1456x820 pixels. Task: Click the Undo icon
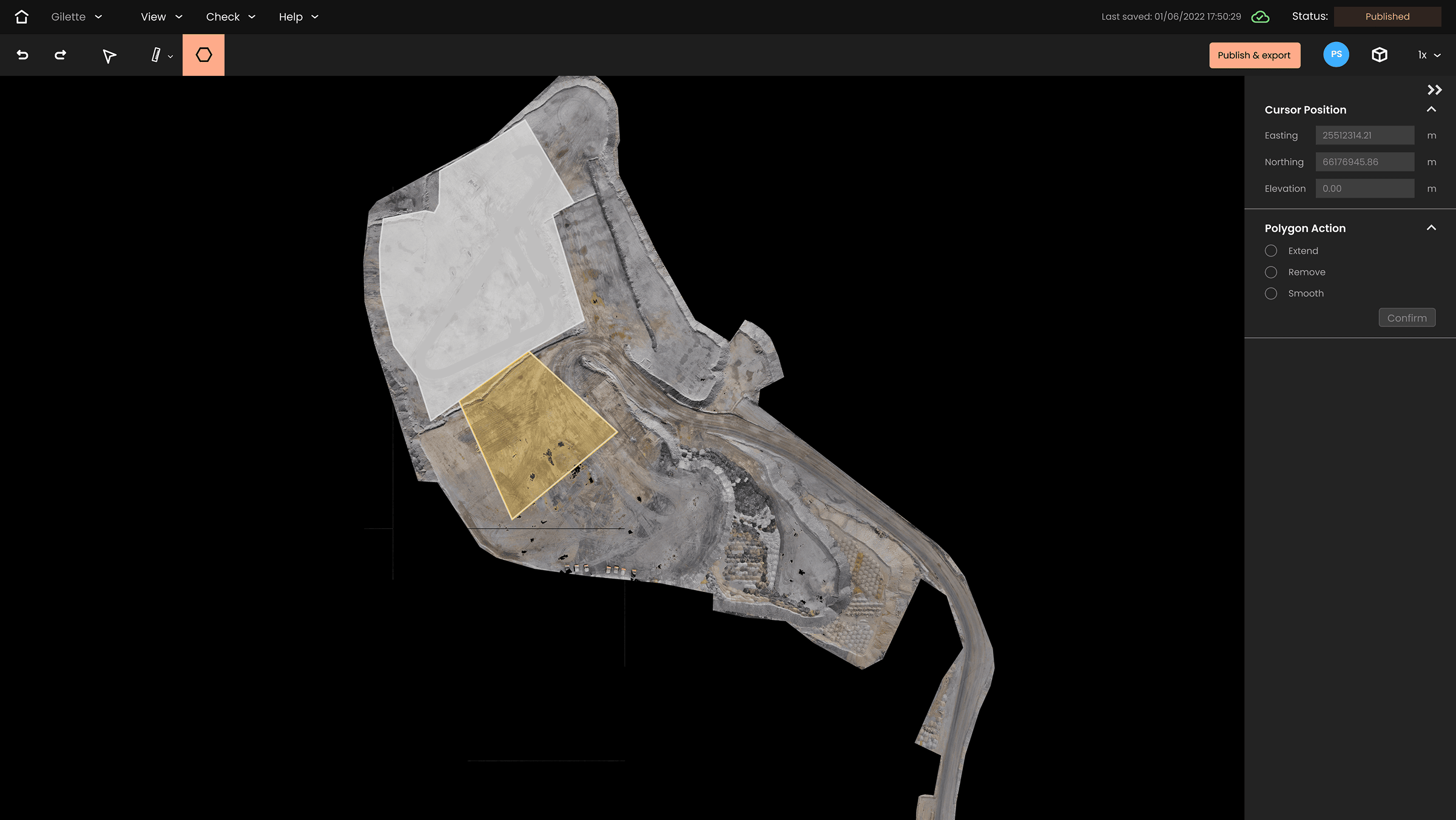[22, 55]
